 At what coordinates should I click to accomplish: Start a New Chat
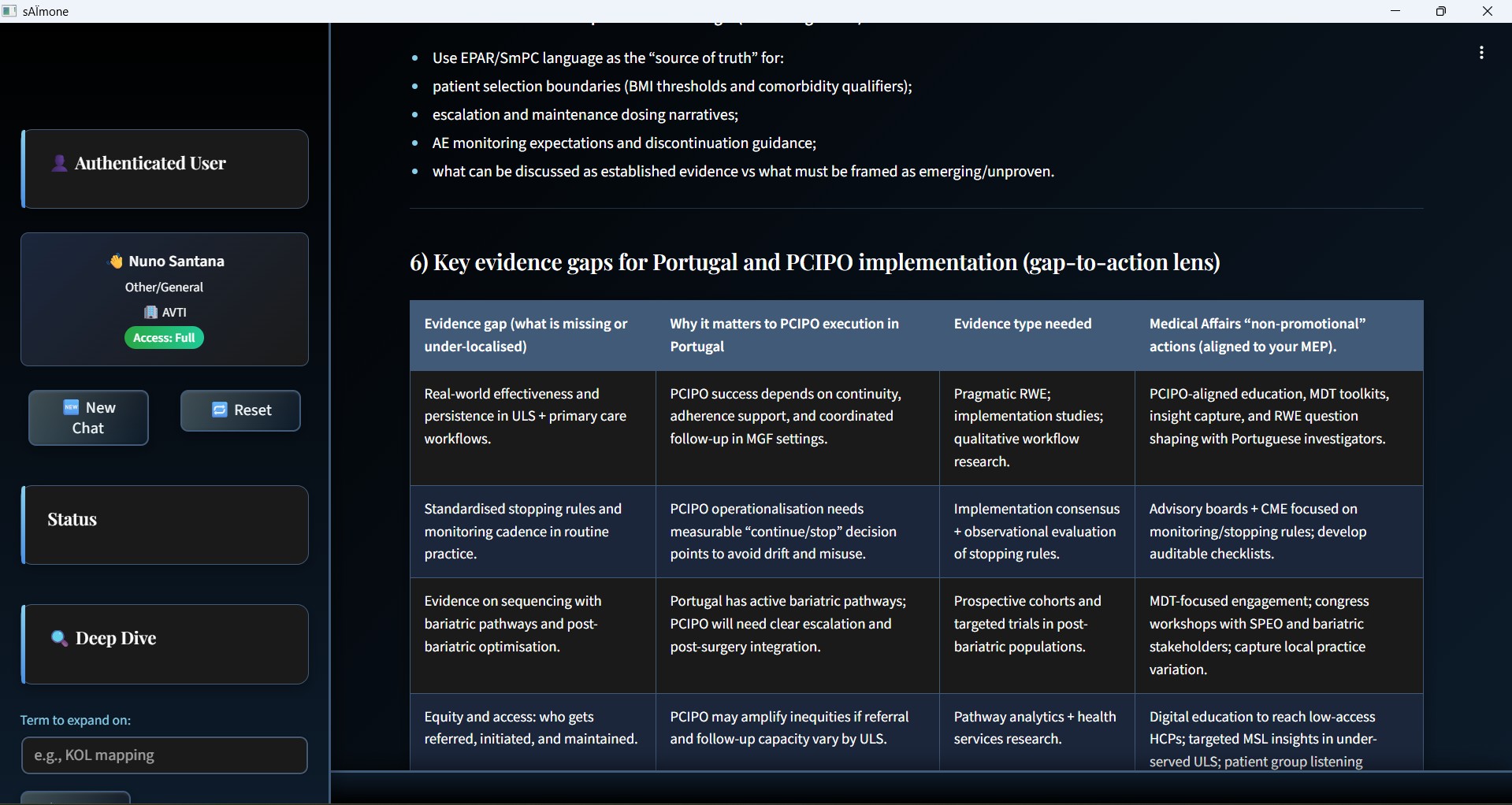click(x=88, y=417)
